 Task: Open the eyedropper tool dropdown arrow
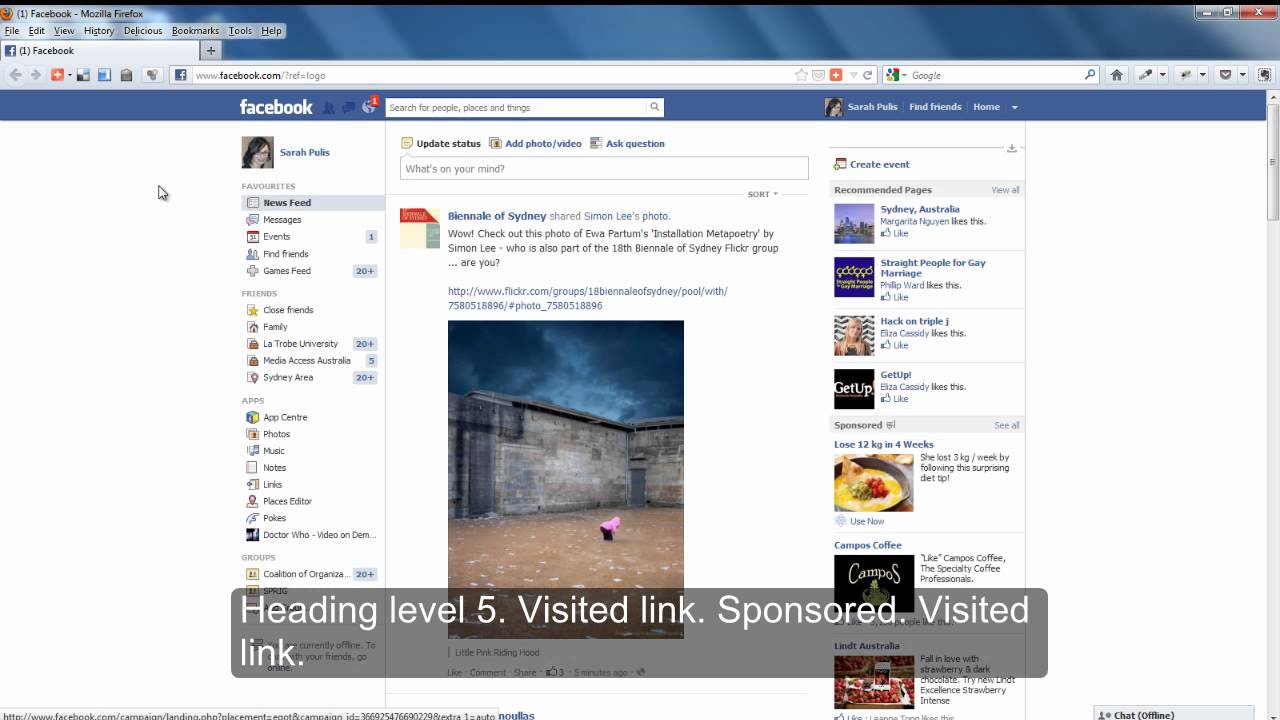point(1163,75)
